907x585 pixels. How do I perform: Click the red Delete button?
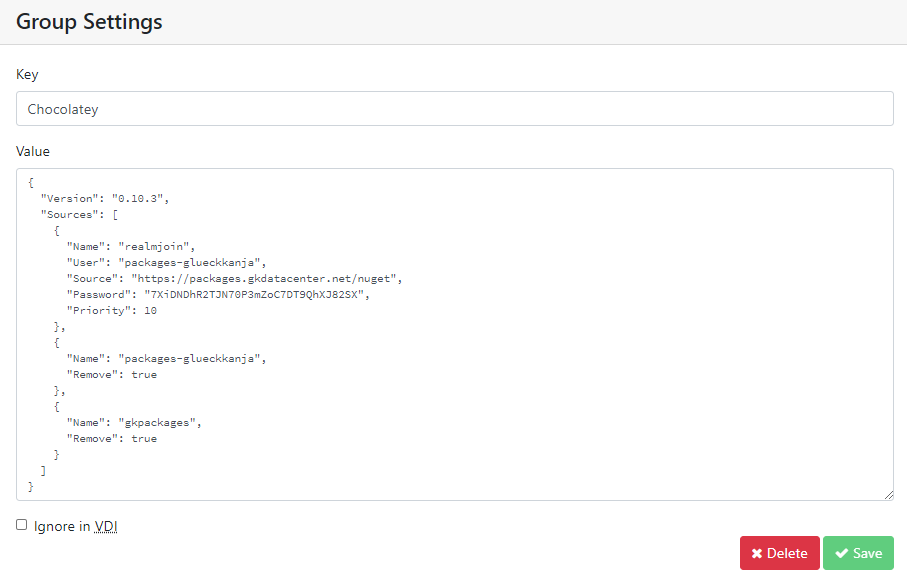(x=779, y=553)
